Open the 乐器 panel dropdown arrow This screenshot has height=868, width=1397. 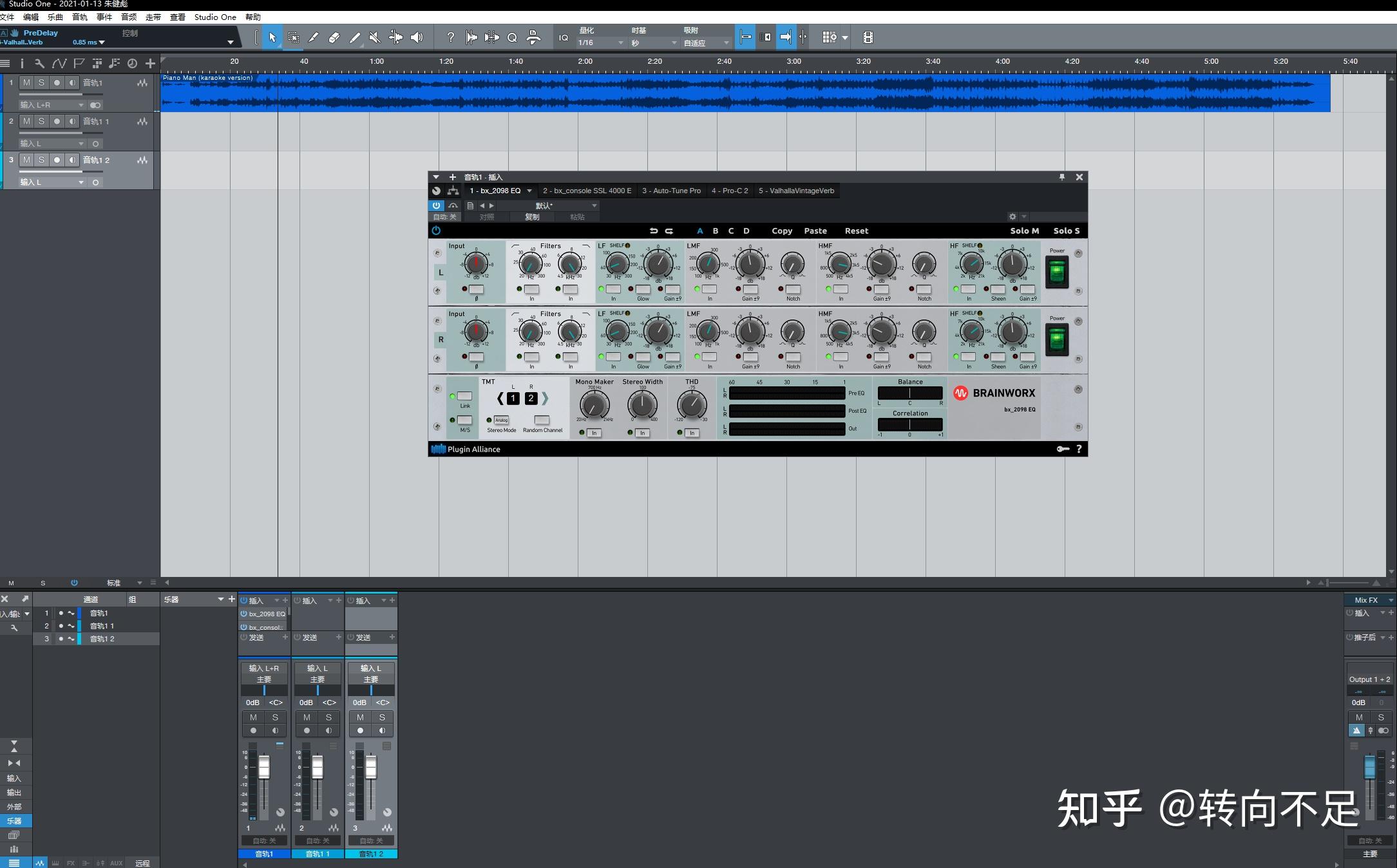pyautogui.click(x=221, y=599)
